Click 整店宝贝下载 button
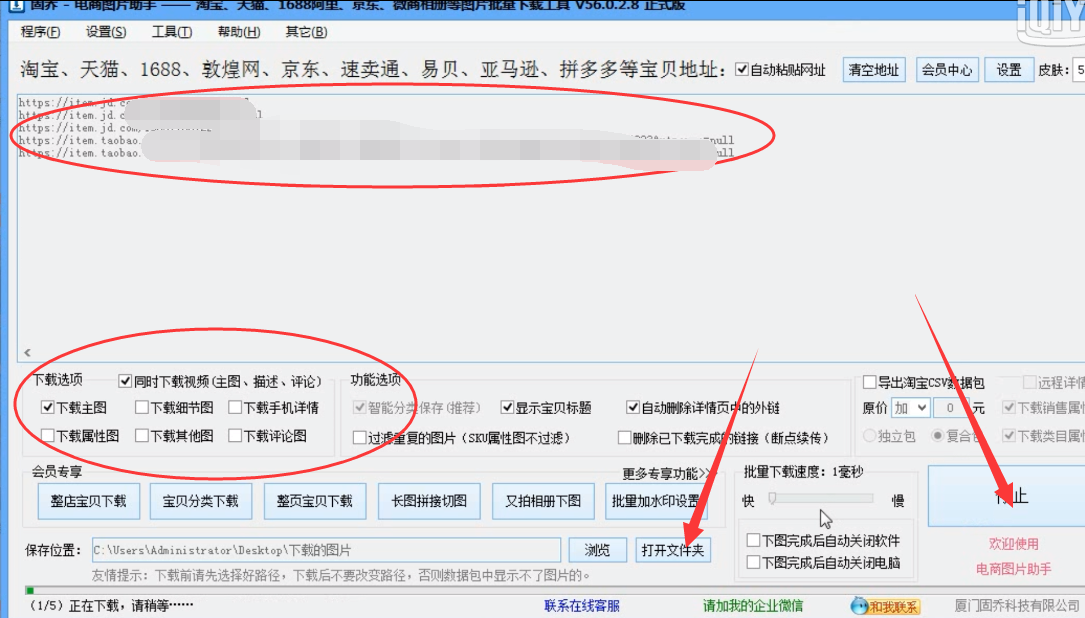 point(88,501)
